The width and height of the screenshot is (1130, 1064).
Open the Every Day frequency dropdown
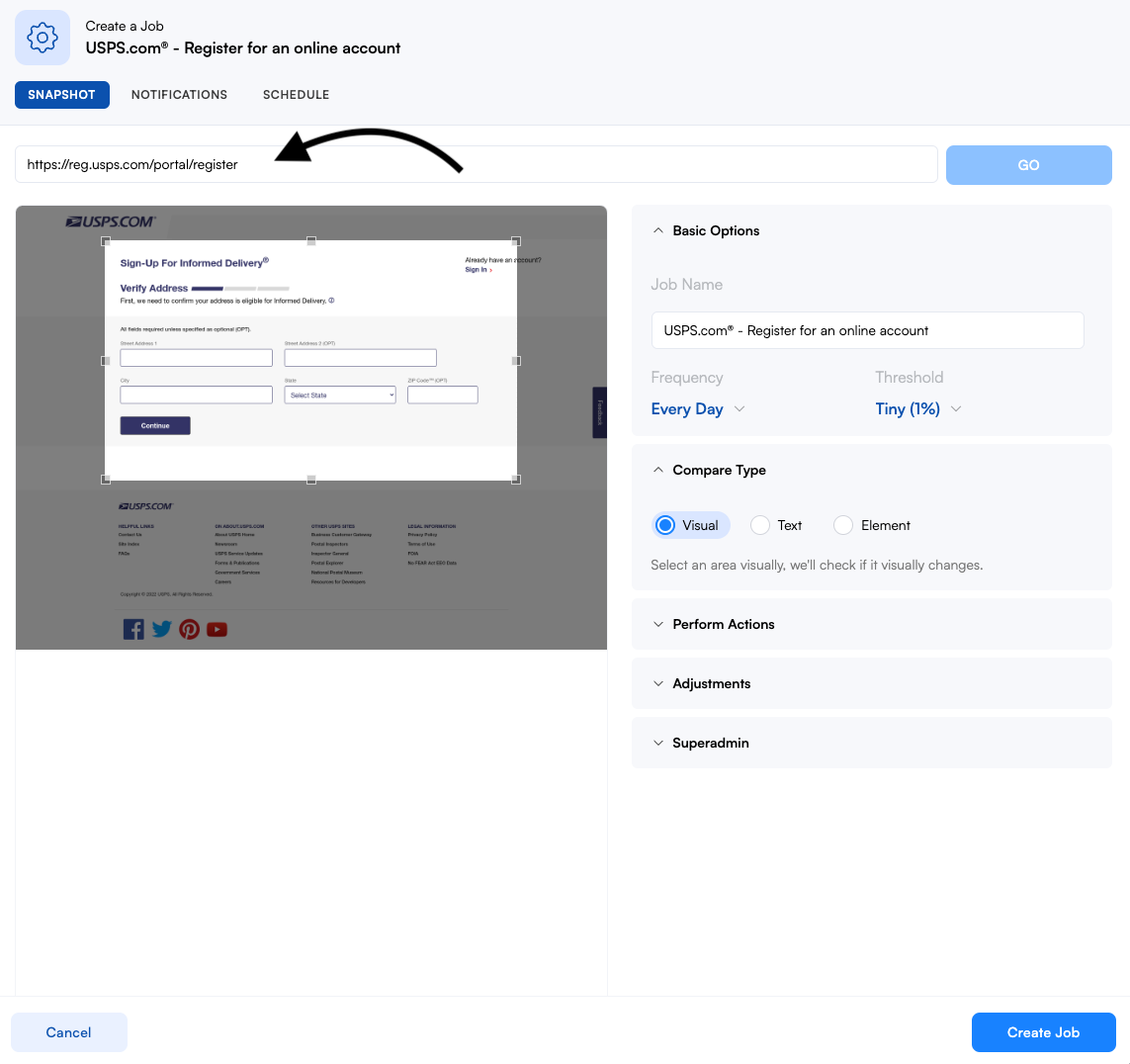coord(698,408)
